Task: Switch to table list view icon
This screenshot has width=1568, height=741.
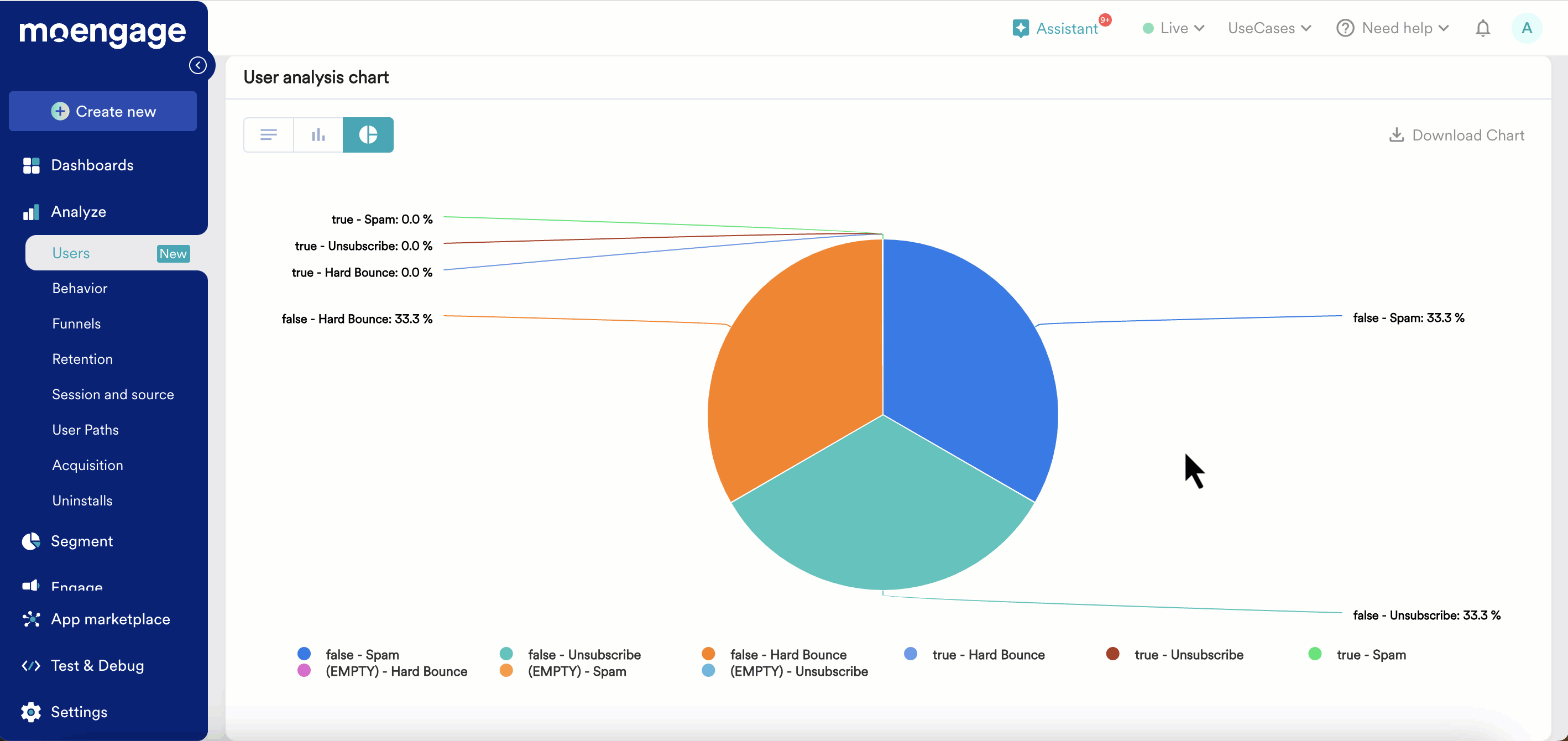Action: pyautogui.click(x=269, y=134)
